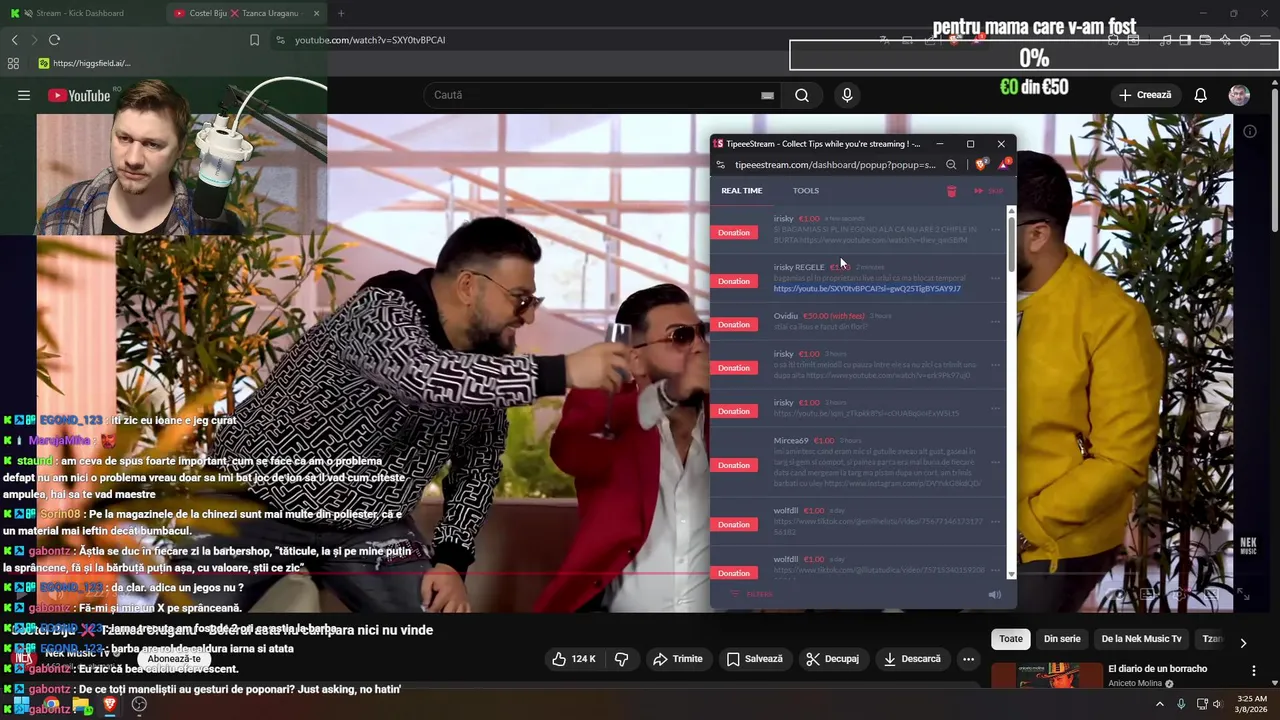The width and height of the screenshot is (1280, 720).
Task: Open the bookmarks bar apps grid icon
Action: (13, 63)
